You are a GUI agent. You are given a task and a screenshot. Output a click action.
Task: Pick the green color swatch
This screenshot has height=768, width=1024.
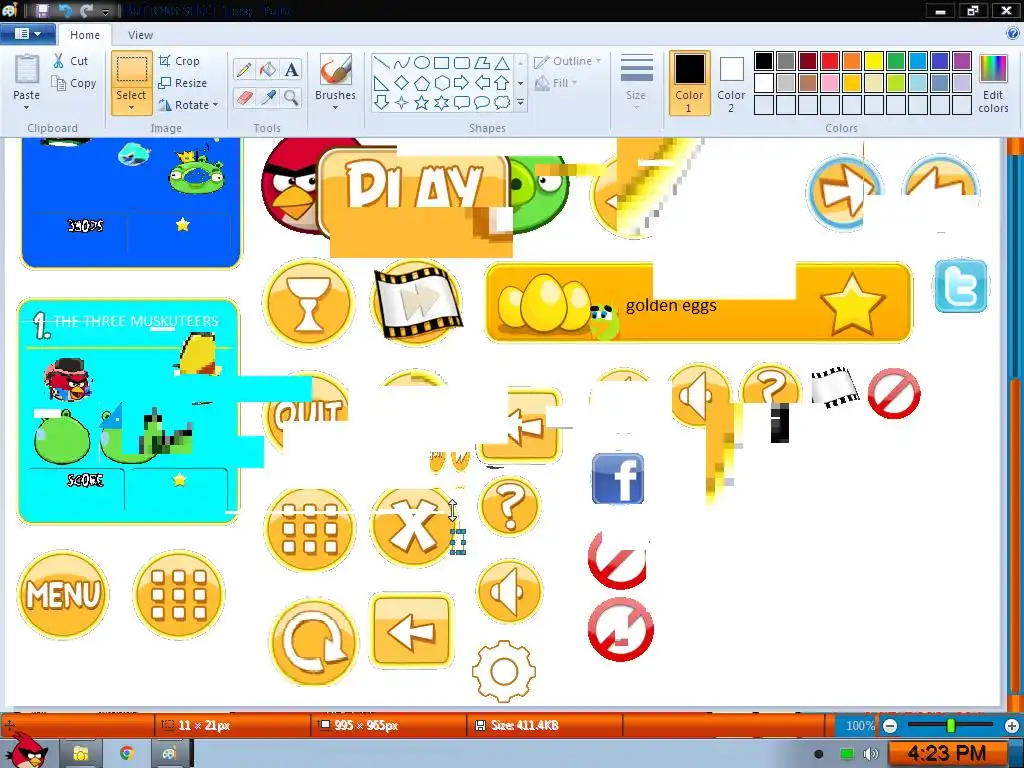pyautogui.click(x=896, y=61)
